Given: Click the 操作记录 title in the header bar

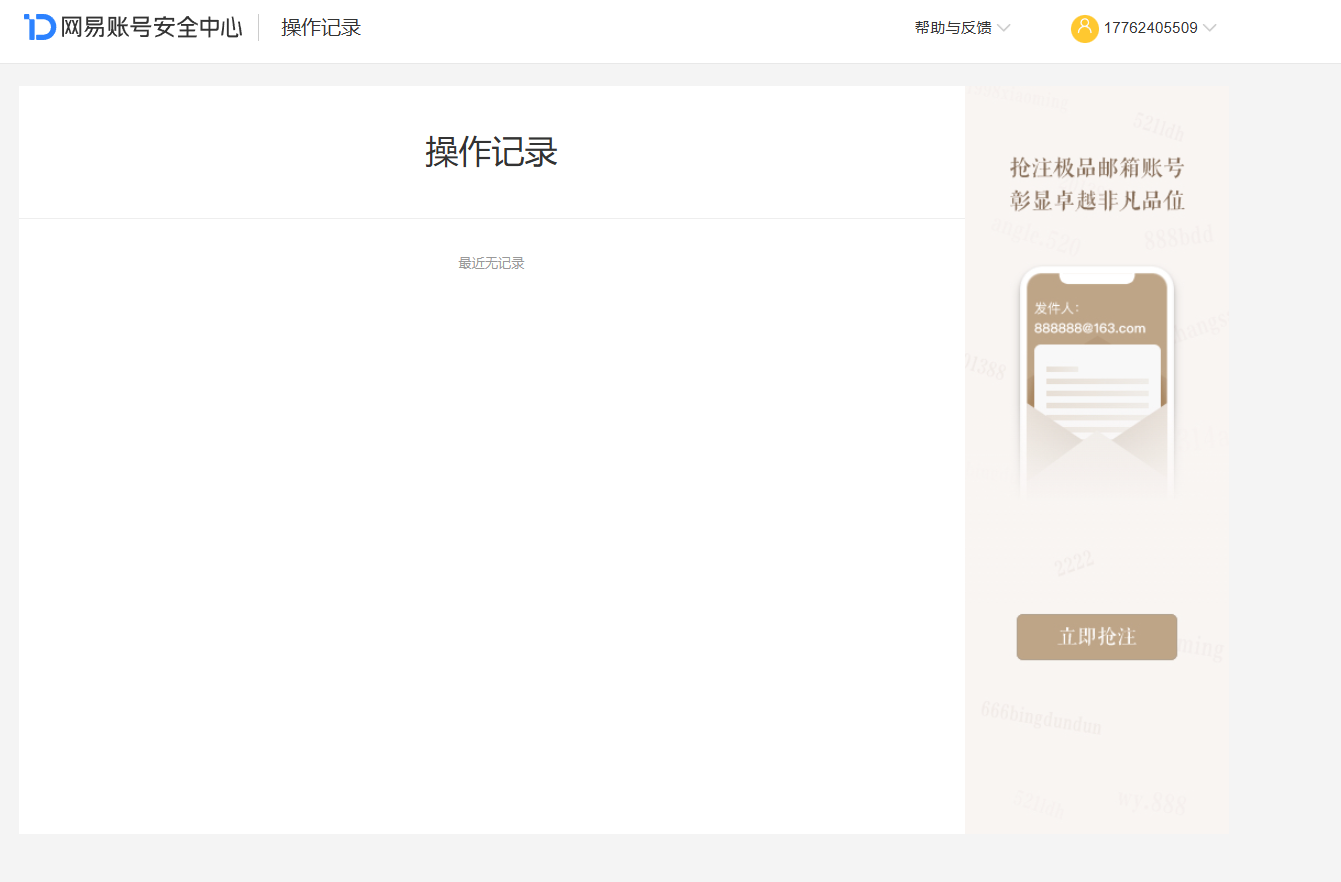Looking at the screenshot, I should tap(321, 28).
